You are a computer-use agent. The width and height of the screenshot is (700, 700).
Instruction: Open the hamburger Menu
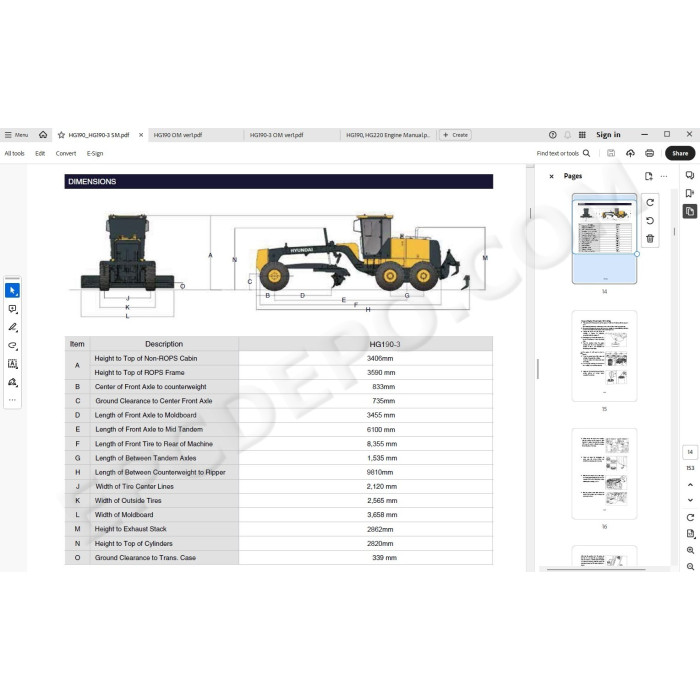pyautogui.click(x=16, y=135)
